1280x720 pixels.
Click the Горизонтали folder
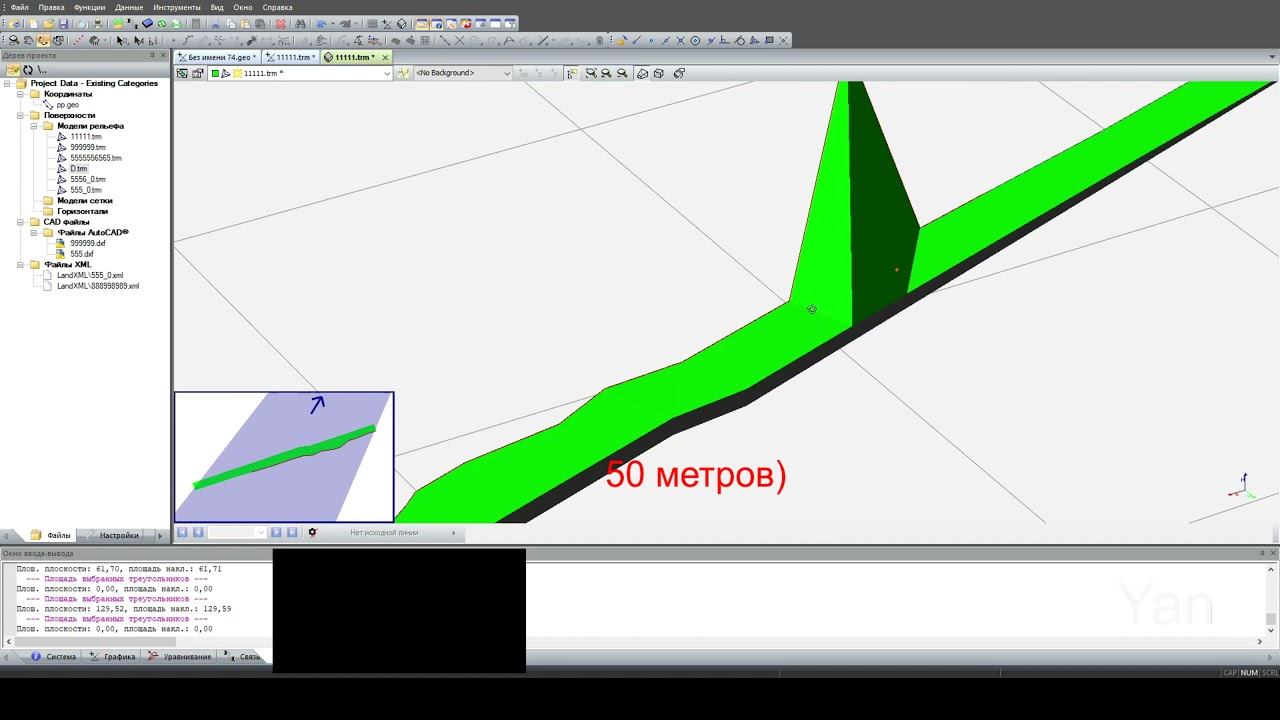[83, 211]
